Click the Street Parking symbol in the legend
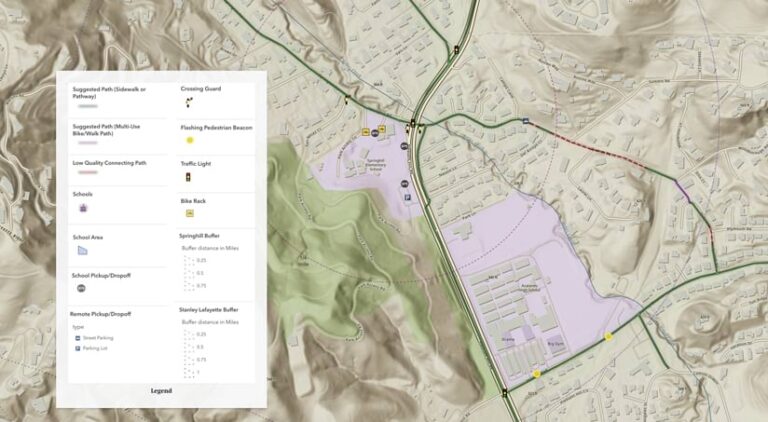The height and width of the screenshot is (422, 768). click(x=77, y=338)
